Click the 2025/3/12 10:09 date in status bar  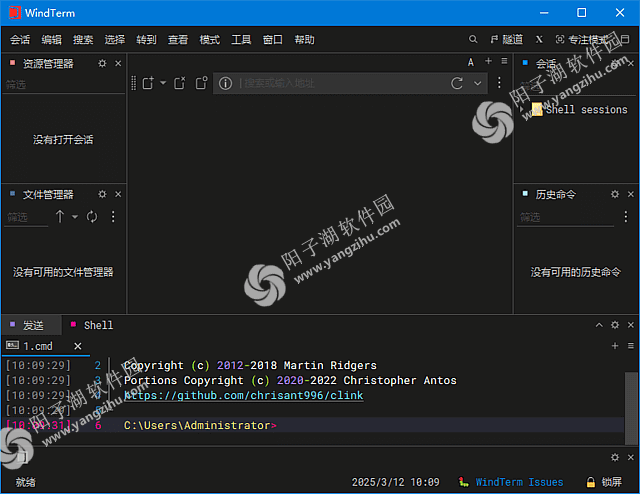[x=396, y=482]
